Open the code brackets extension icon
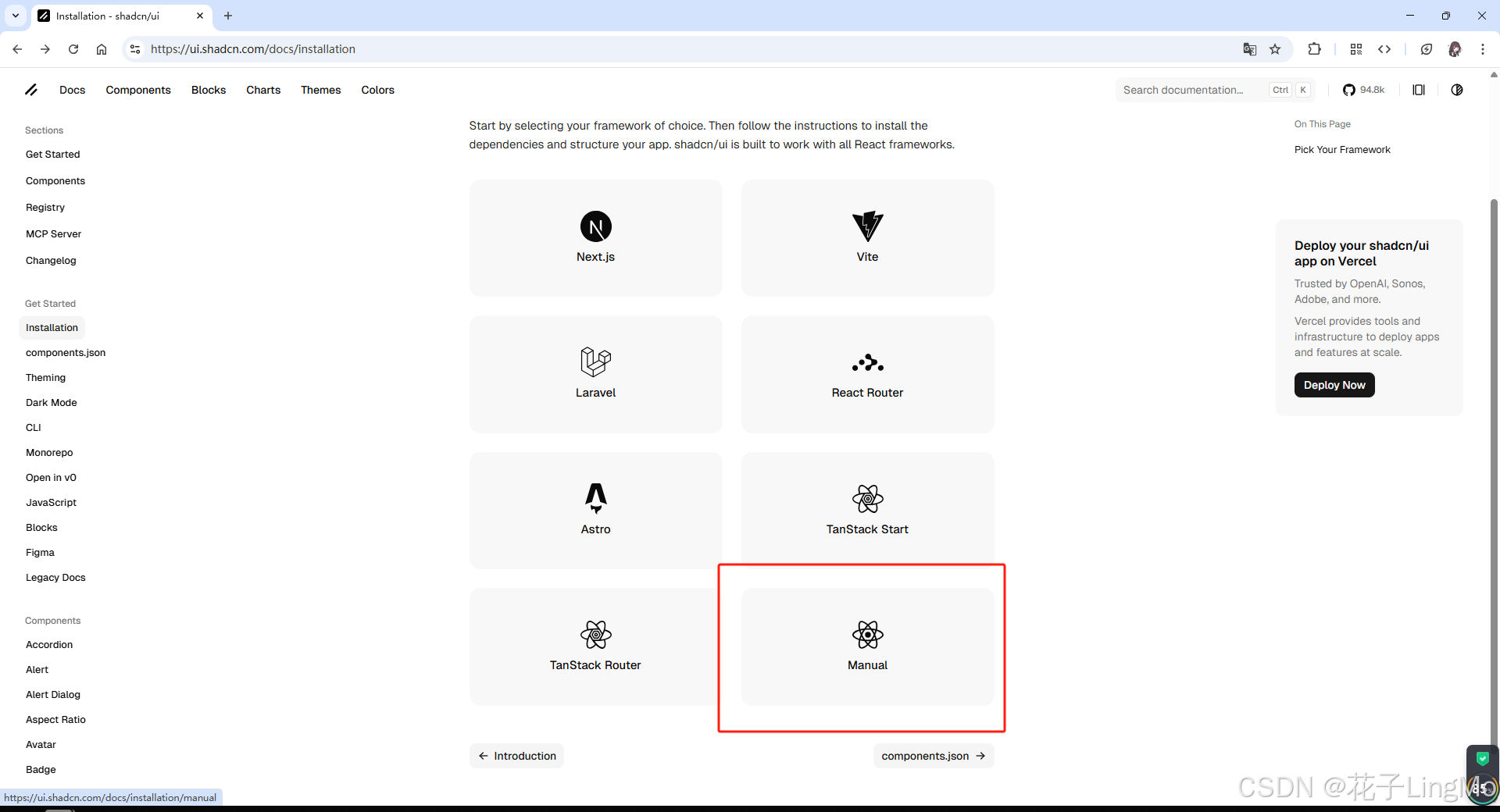 click(1384, 49)
